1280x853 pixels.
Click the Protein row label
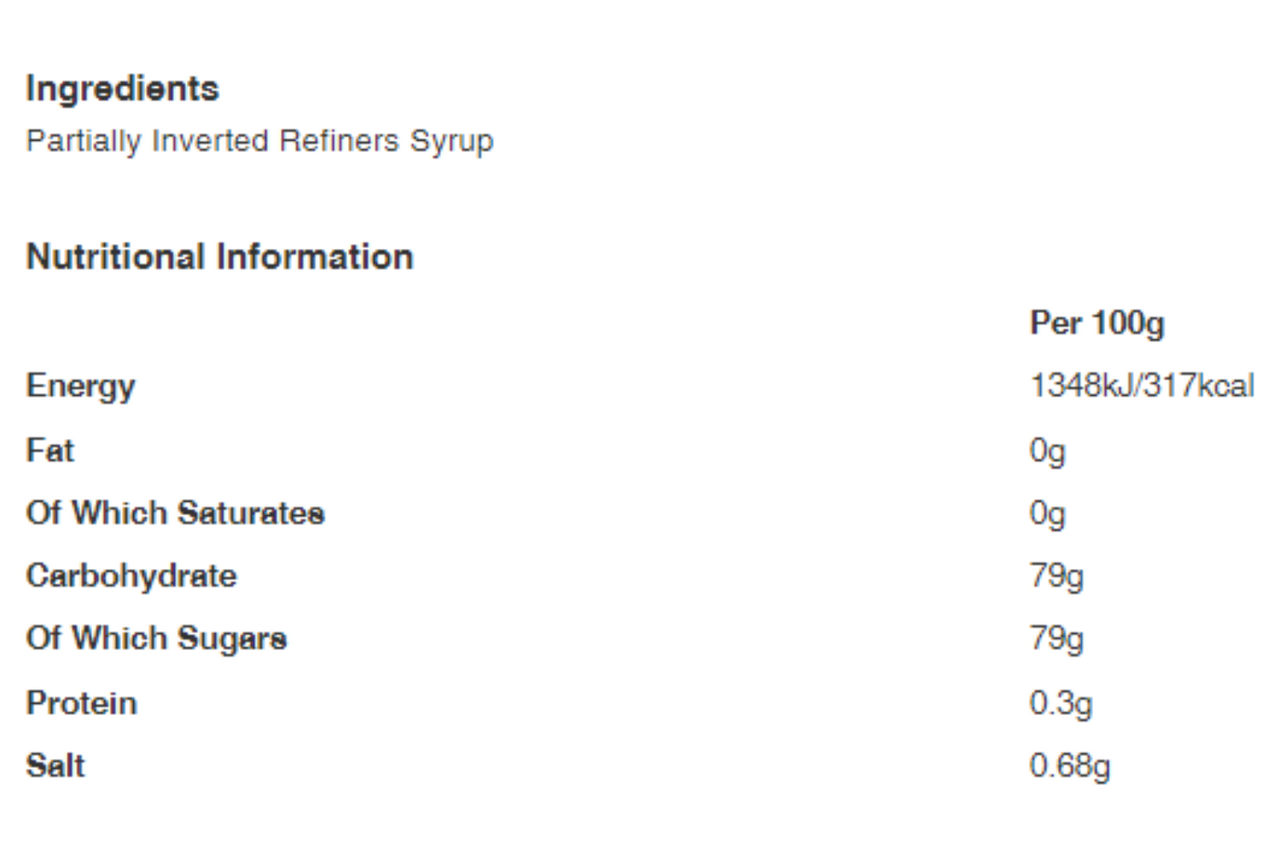pyautogui.click(x=81, y=703)
